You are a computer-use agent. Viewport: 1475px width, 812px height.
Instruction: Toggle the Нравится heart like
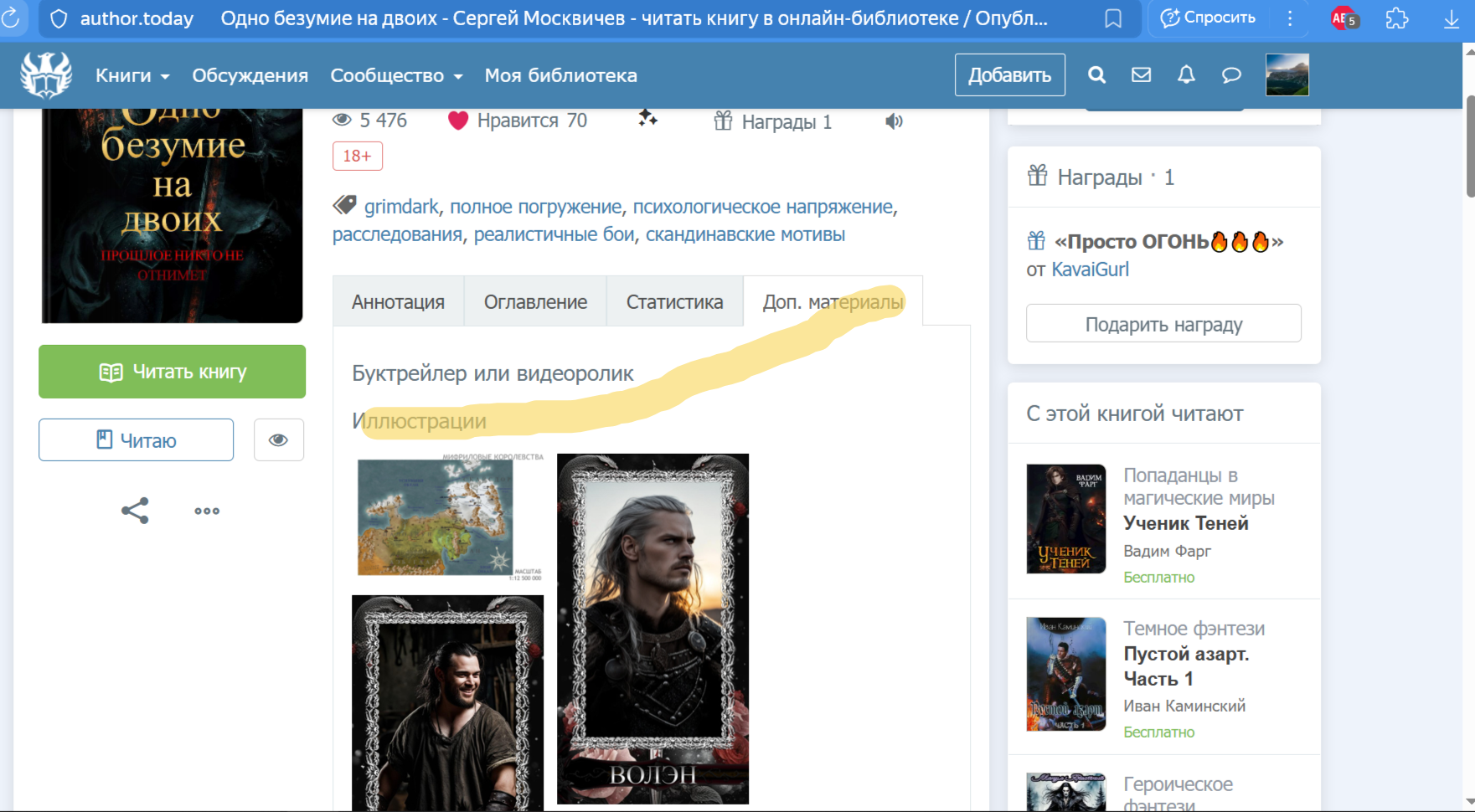coord(458,121)
